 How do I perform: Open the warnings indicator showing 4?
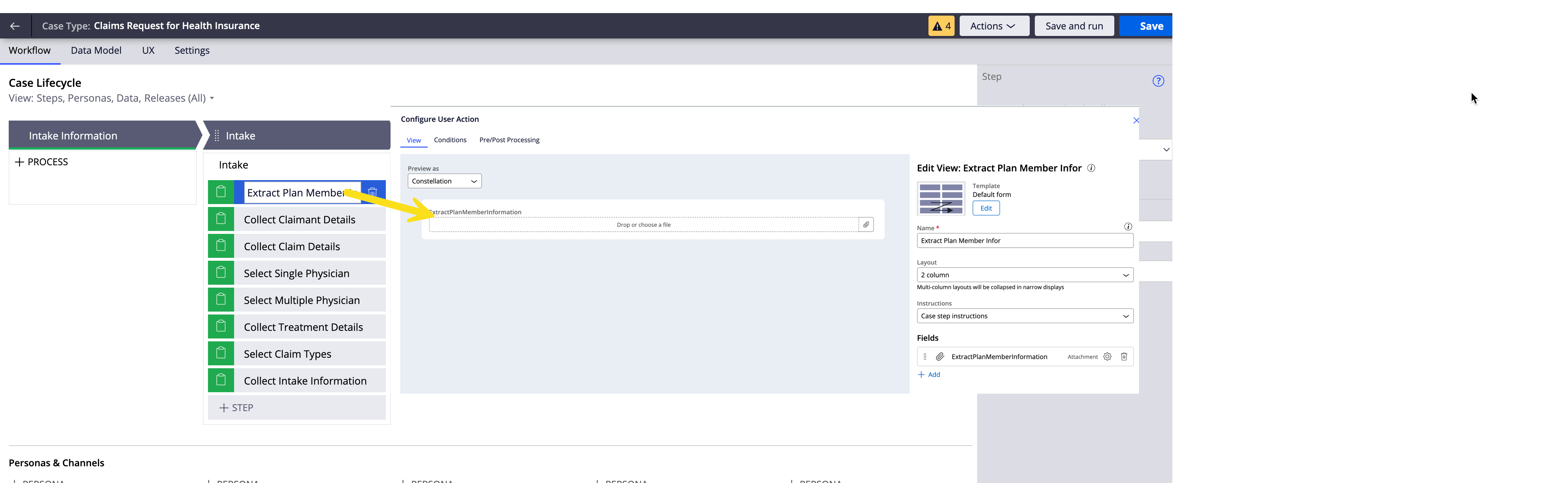(x=941, y=26)
